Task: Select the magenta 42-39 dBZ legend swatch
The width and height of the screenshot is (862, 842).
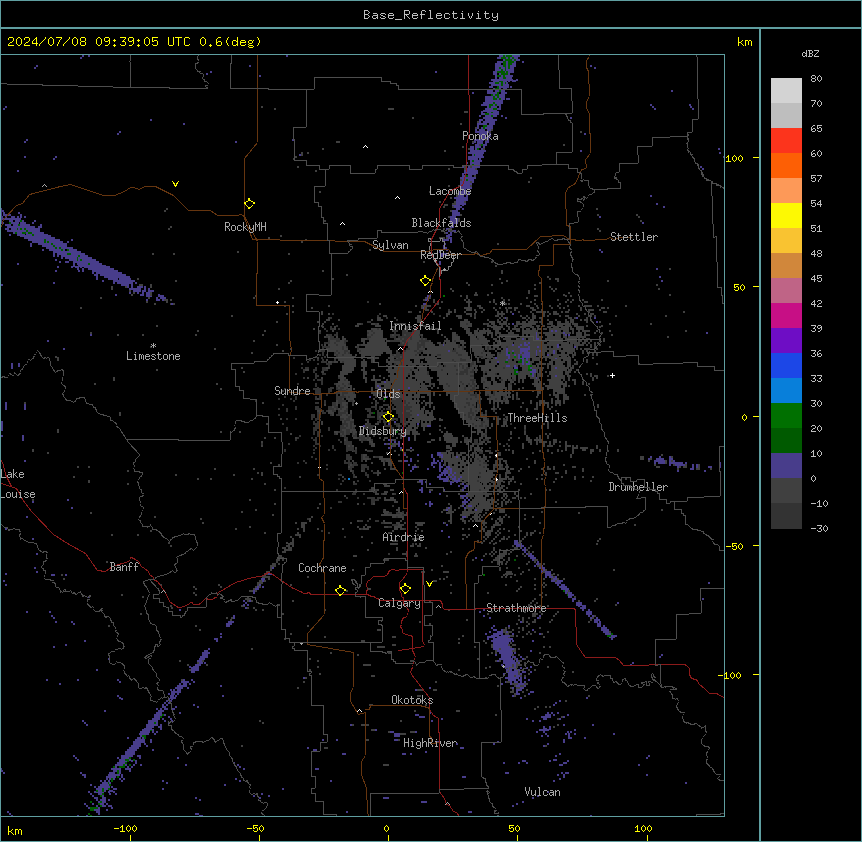Action: 786,315
